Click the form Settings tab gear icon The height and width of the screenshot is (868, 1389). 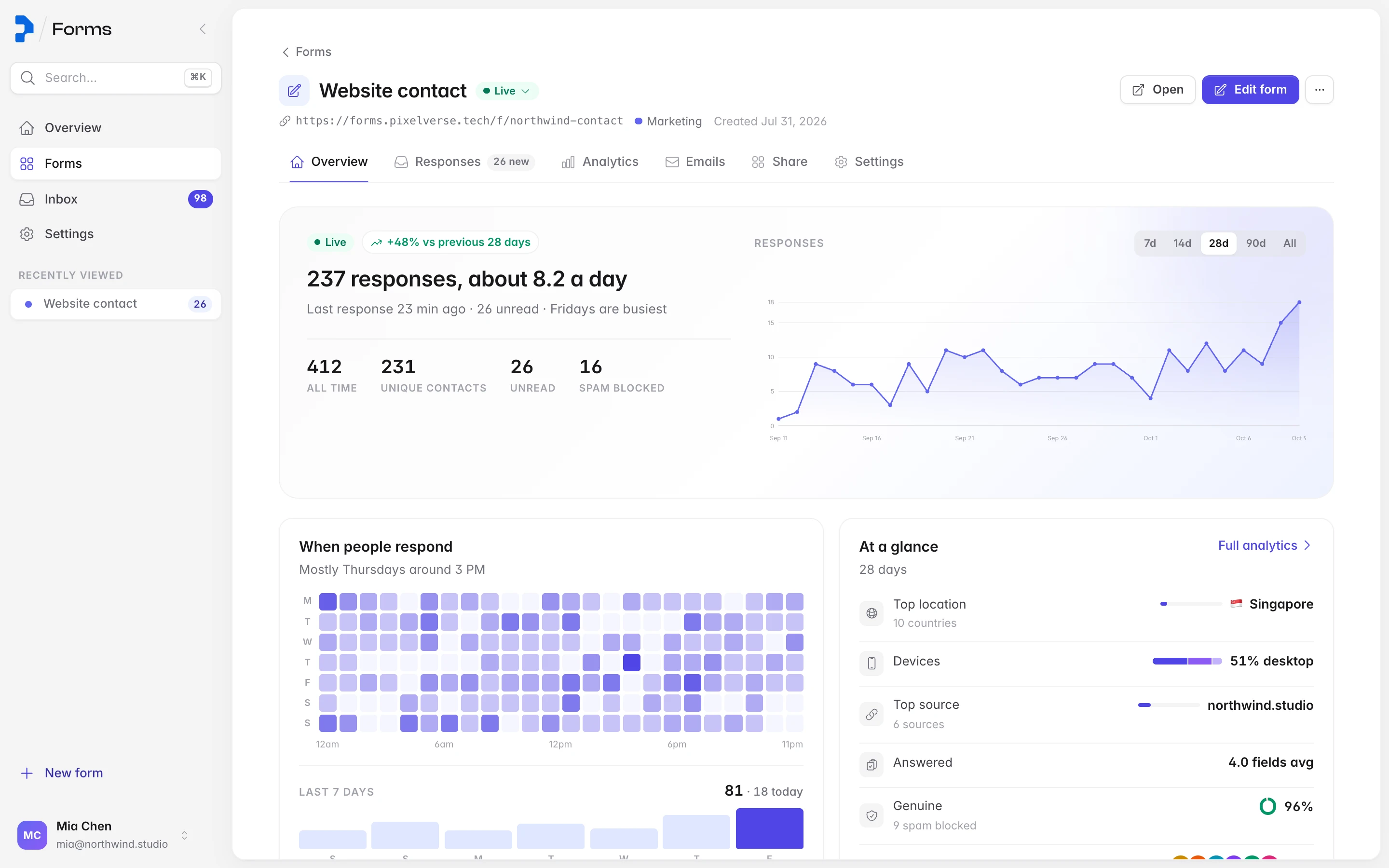coord(841,163)
